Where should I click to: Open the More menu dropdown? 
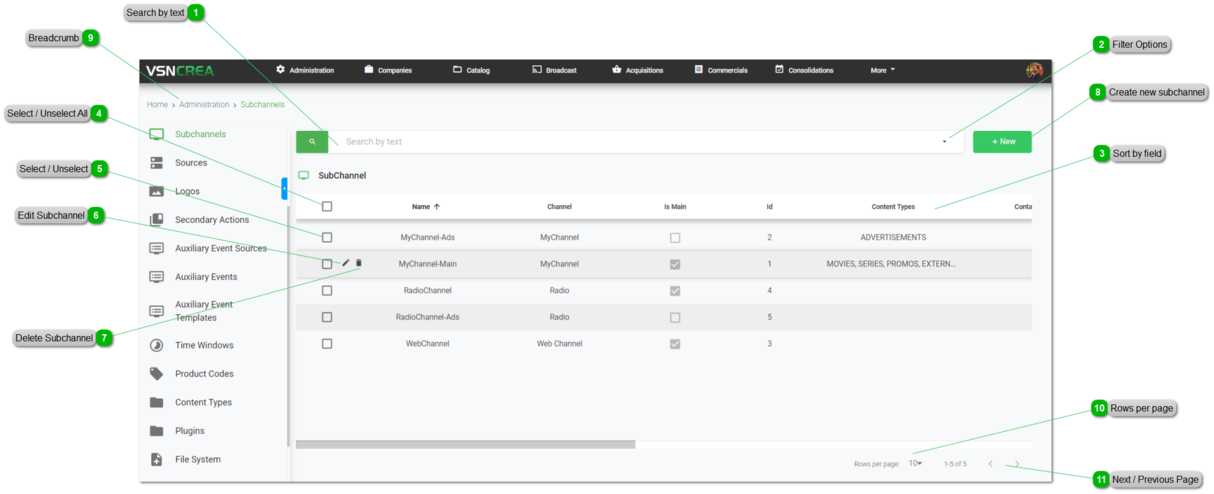click(x=882, y=70)
